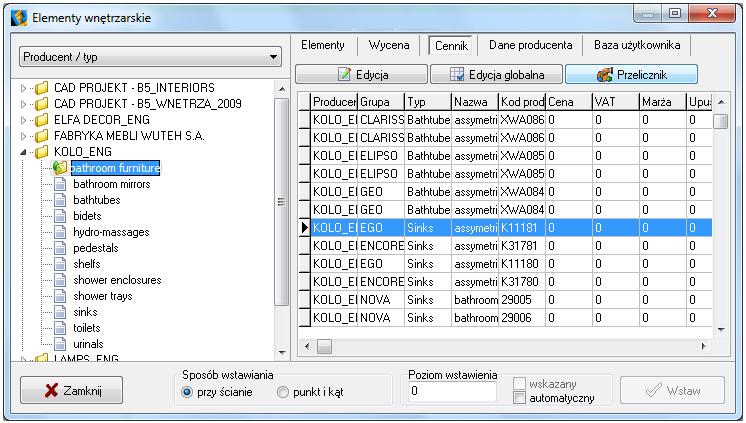Image resolution: width=746 pixels, height=423 pixels.
Task: Enable the 'automatyczny' checkbox
Action: [x=520, y=398]
